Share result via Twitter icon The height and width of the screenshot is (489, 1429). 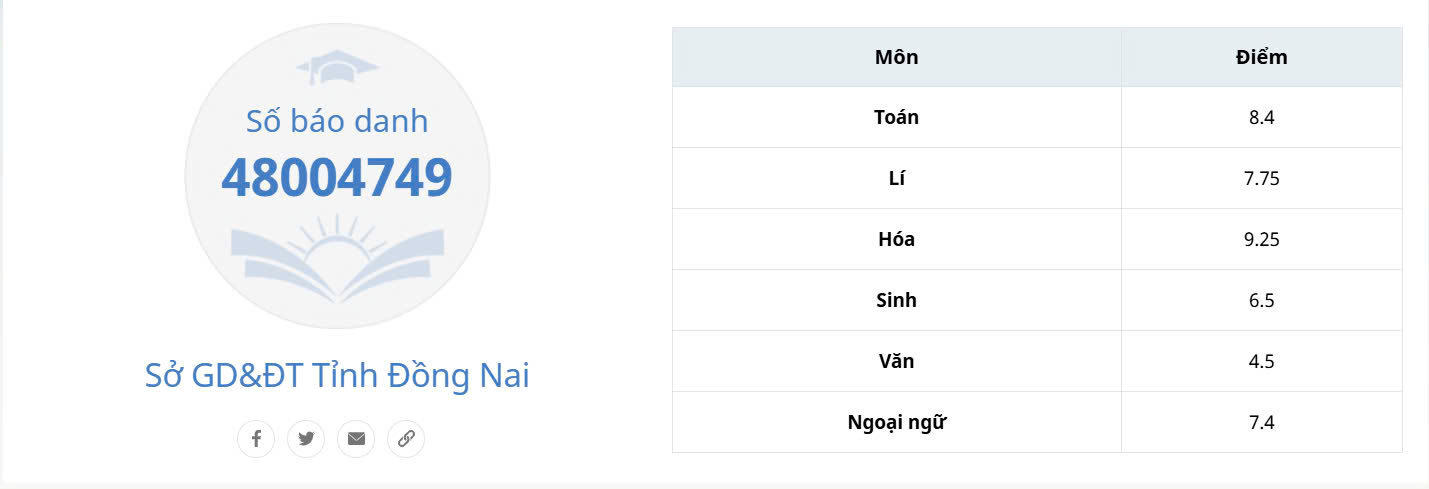[x=306, y=438]
